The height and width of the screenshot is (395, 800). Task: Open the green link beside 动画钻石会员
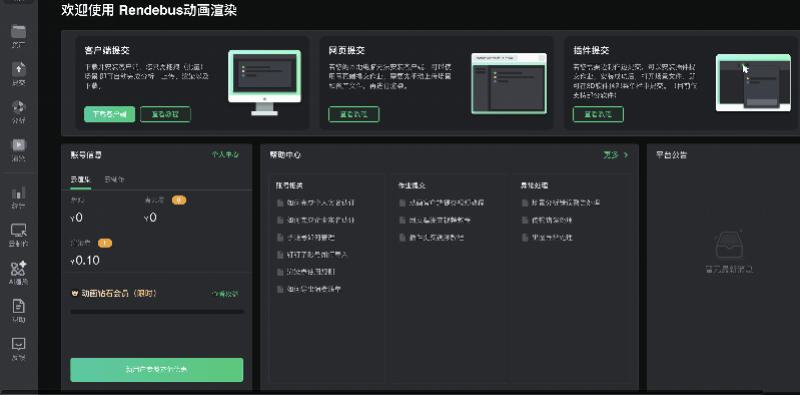(x=225, y=294)
